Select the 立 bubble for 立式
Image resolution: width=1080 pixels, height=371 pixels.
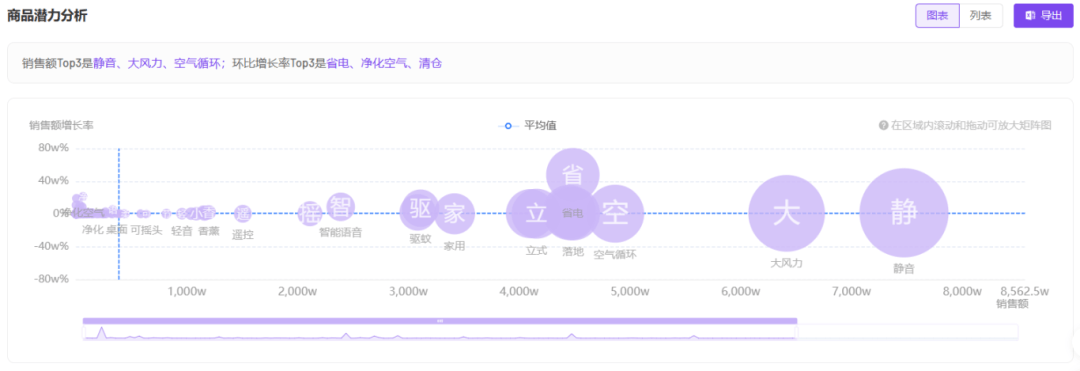(x=535, y=213)
